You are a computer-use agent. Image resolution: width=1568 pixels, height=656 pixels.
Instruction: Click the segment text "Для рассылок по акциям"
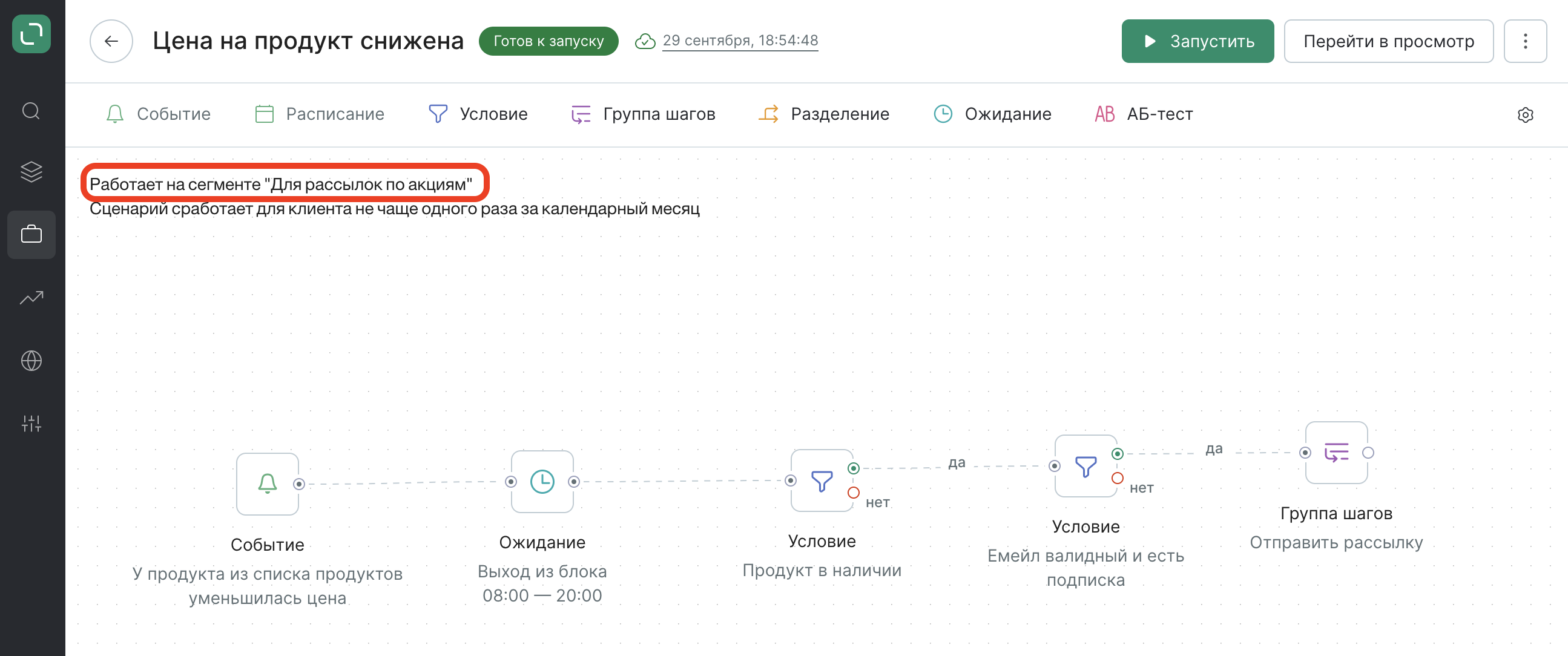click(x=367, y=184)
